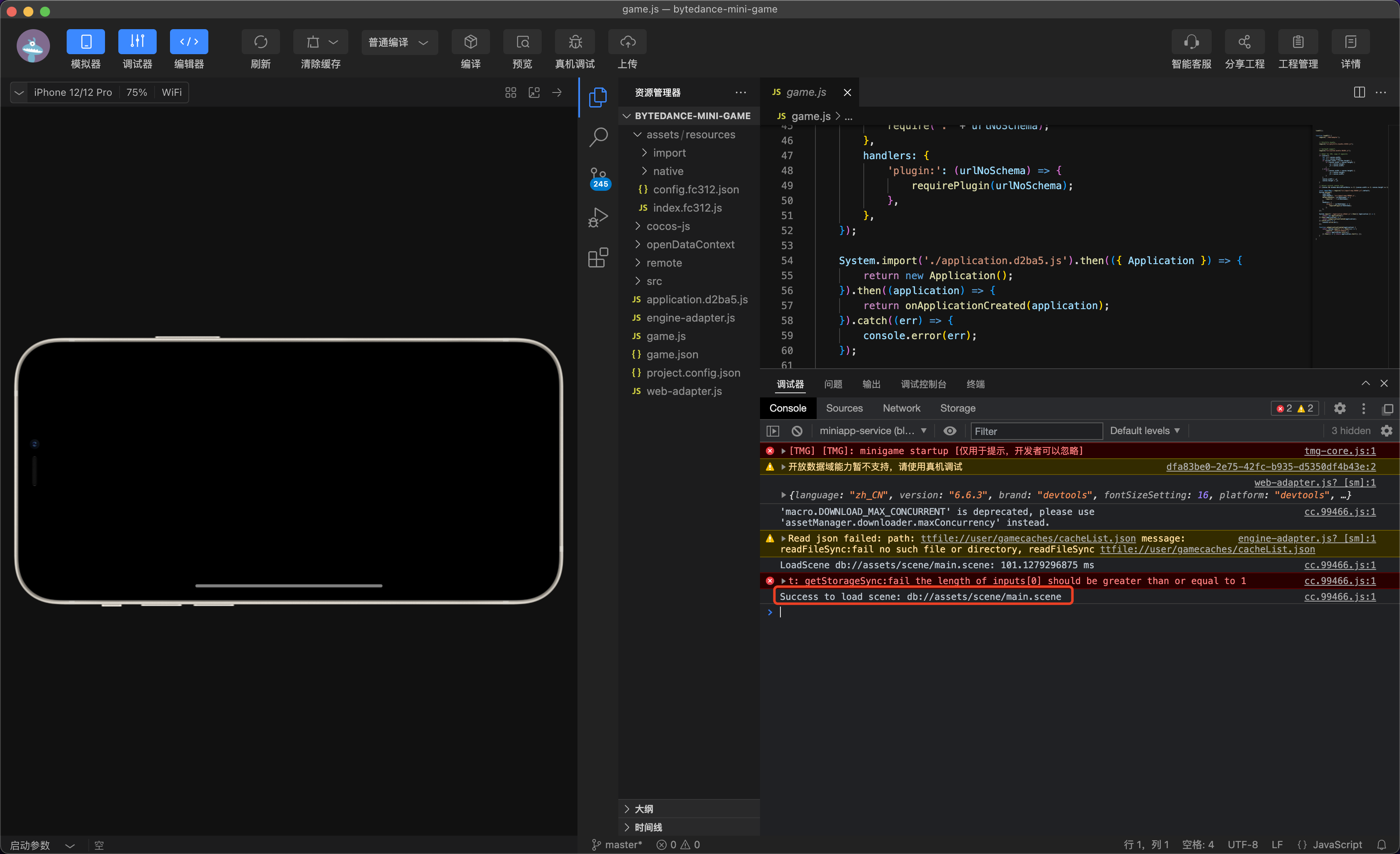Viewport: 1400px width, 854px height.
Task: Open game.json in file explorer
Action: click(672, 355)
